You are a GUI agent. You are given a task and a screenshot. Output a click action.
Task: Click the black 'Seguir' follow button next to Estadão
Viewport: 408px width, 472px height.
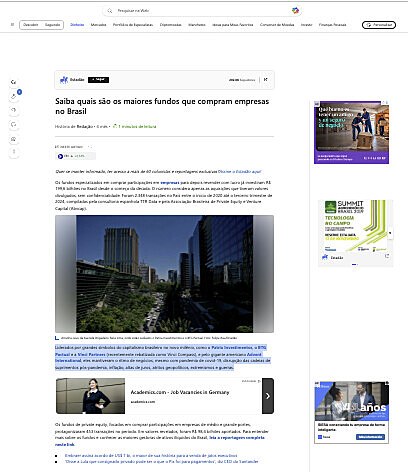coord(98,80)
